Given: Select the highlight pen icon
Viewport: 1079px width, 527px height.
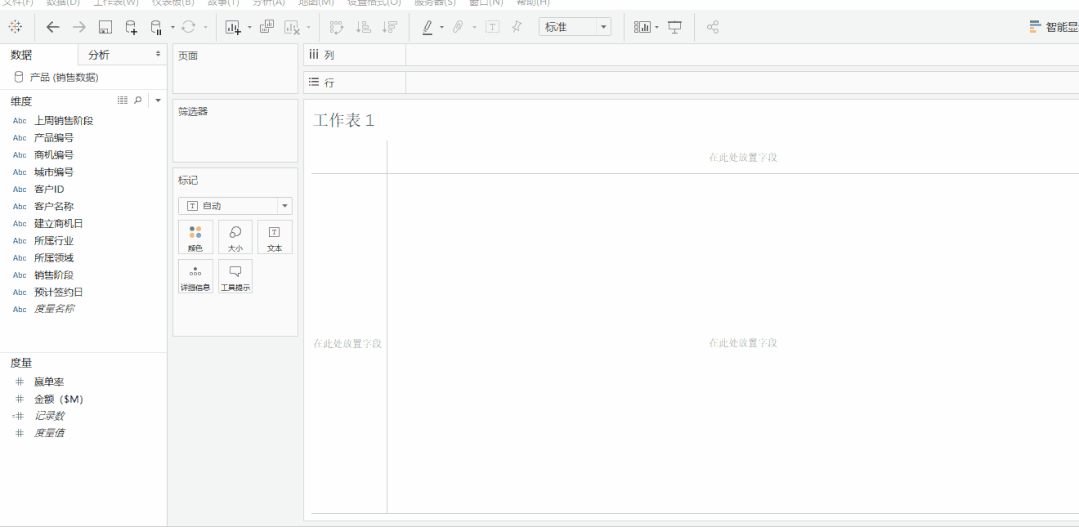Looking at the screenshot, I should pos(427,28).
